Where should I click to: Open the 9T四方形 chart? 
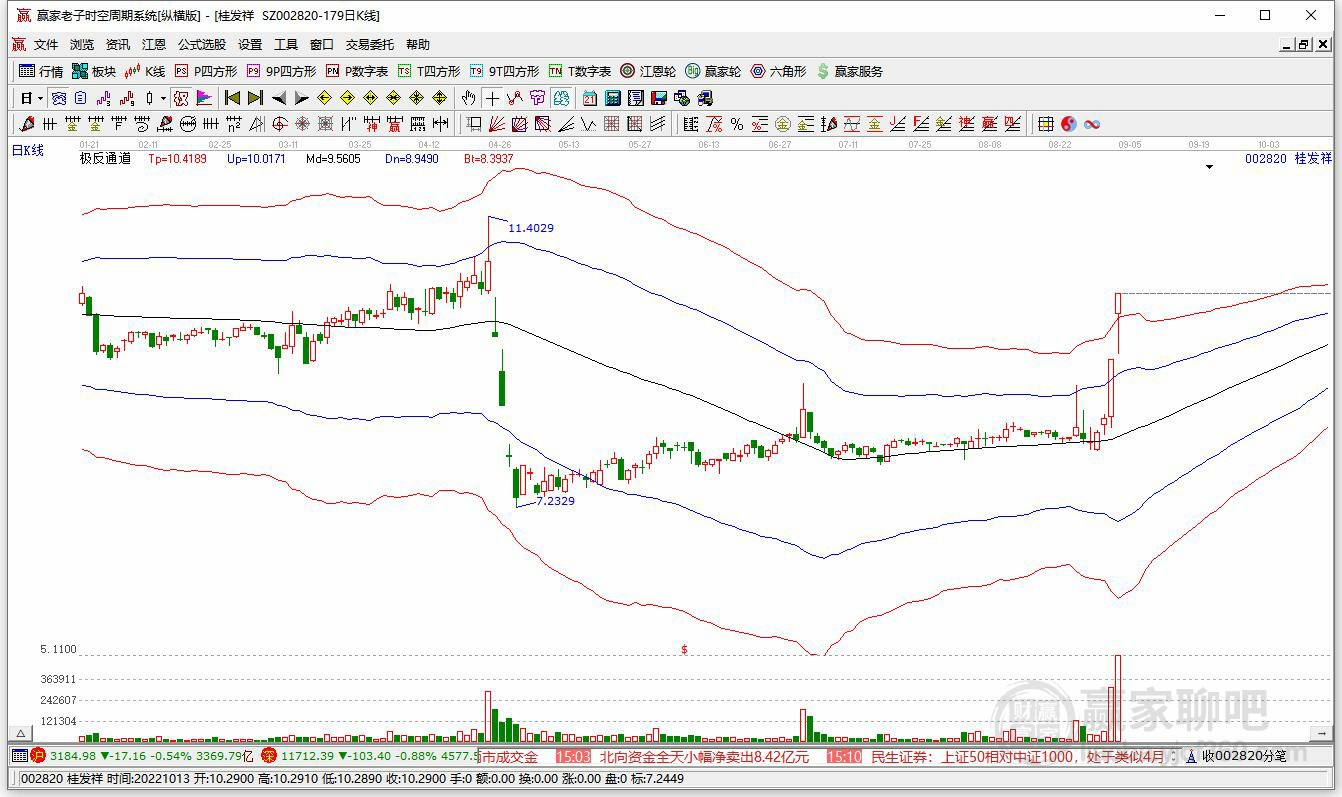click(504, 71)
